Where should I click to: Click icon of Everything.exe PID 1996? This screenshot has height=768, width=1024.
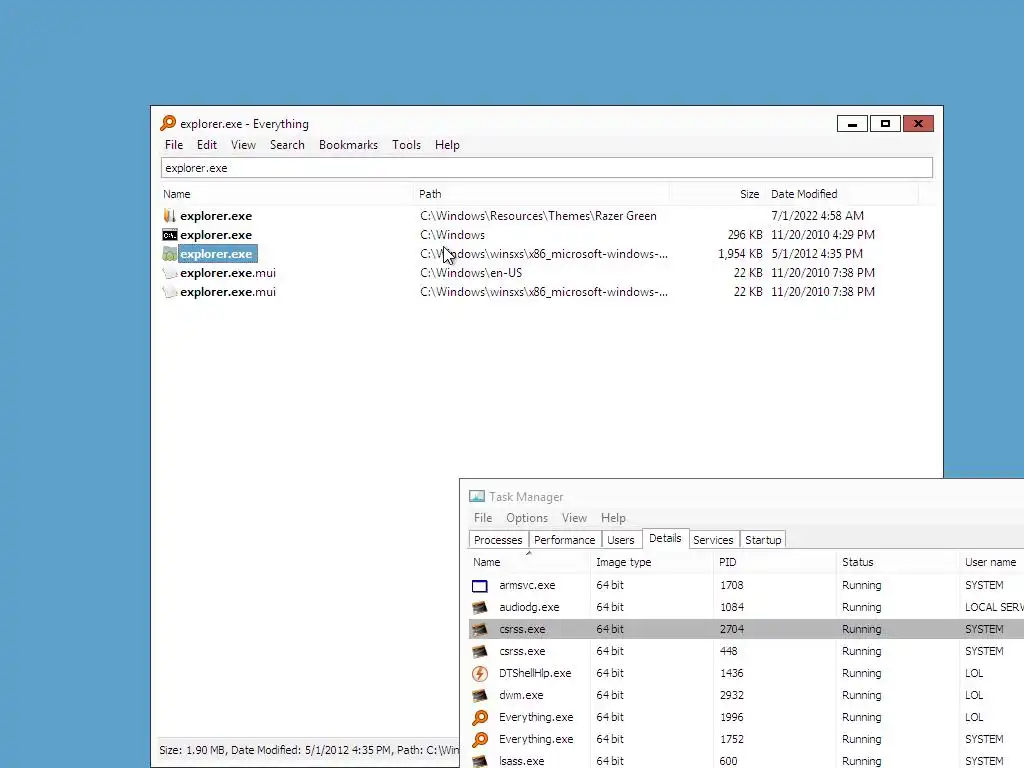(480, 717)
